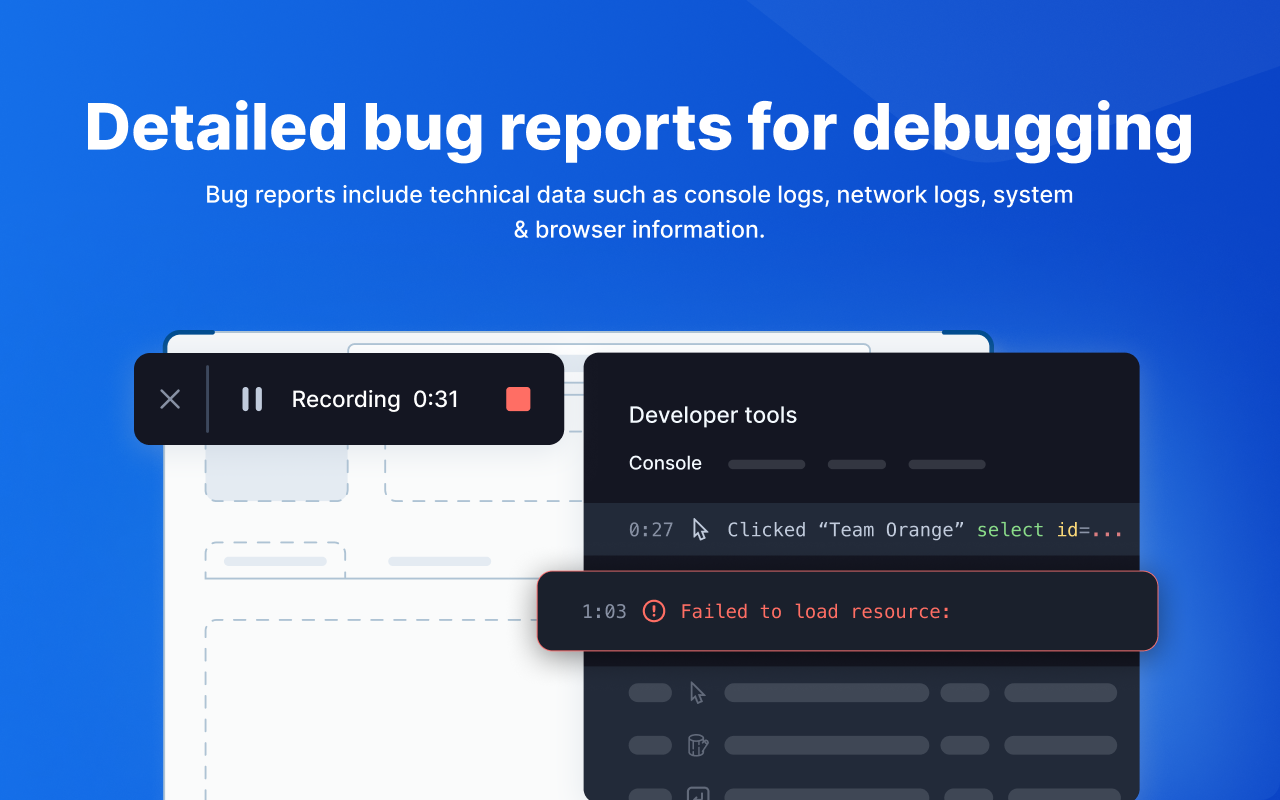Click the Developer tools panel title
1280x800 pixels.
click(712, 414)
